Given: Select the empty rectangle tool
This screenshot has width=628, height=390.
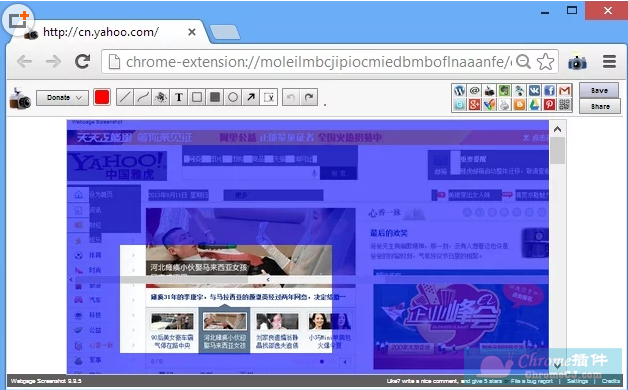Looking at the screenshot, I should [x=197, y=97].
